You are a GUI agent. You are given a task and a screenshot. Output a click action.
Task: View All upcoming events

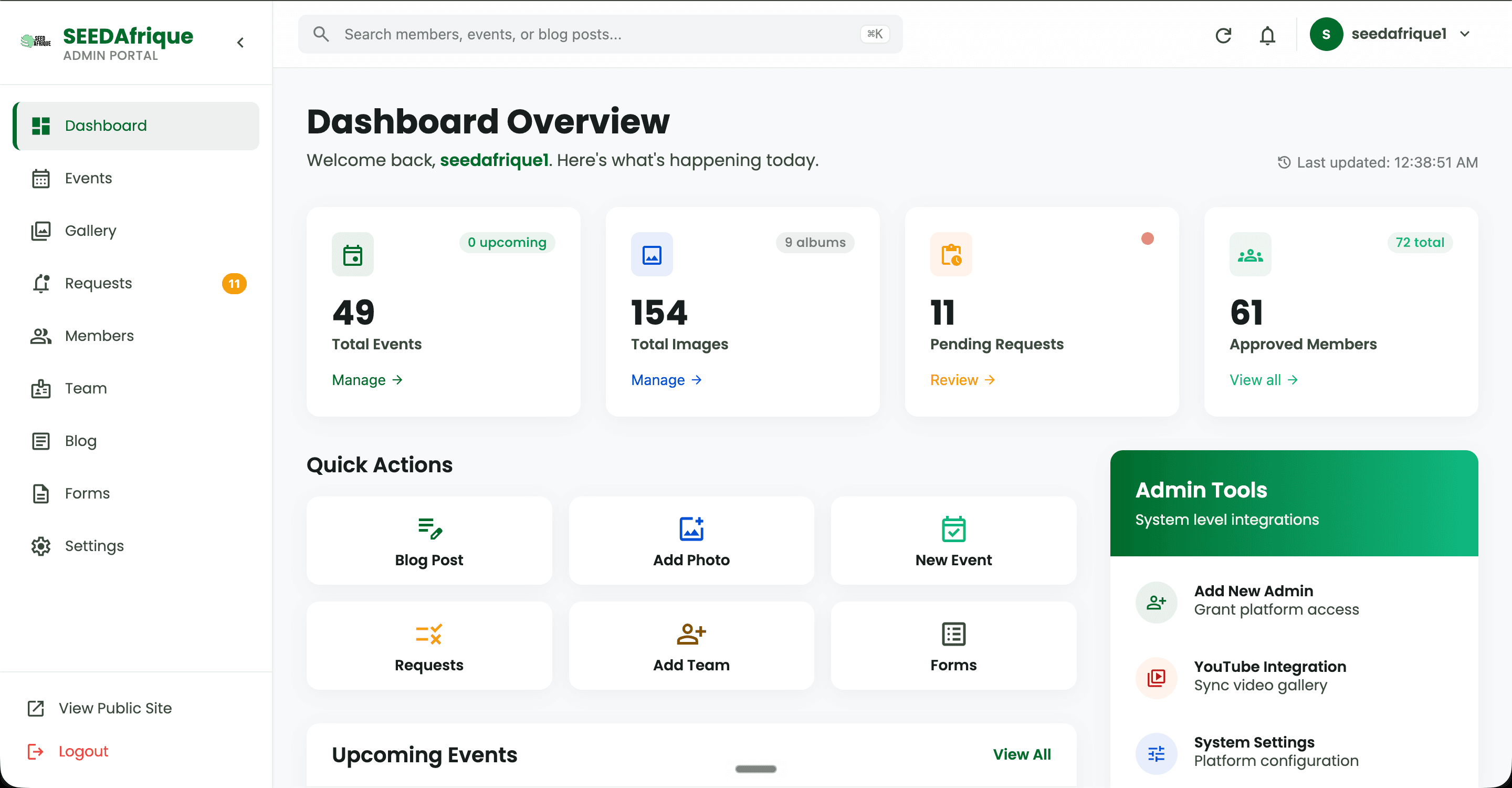click(1022, 754)
